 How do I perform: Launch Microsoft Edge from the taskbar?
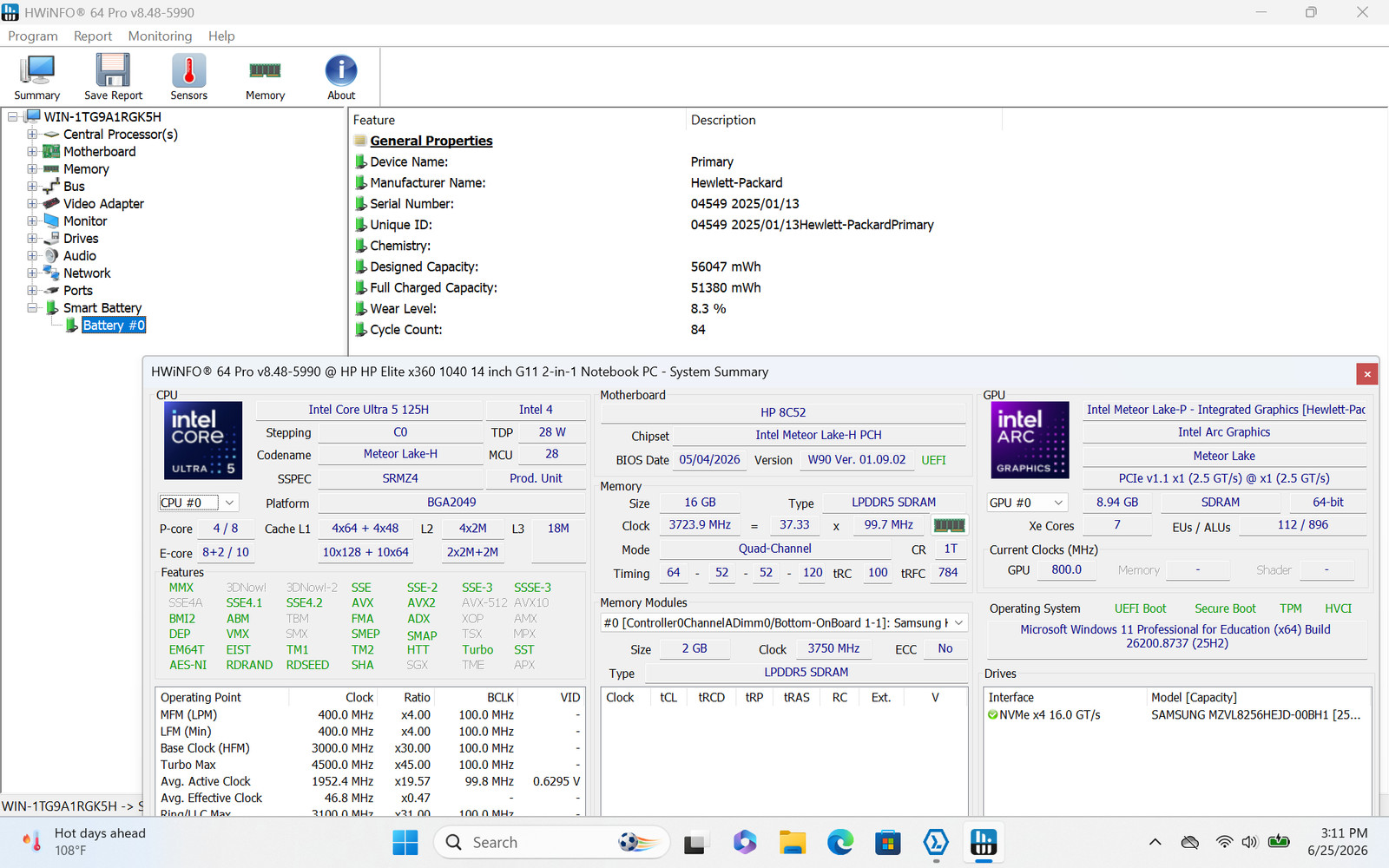(x=839, y=842)
